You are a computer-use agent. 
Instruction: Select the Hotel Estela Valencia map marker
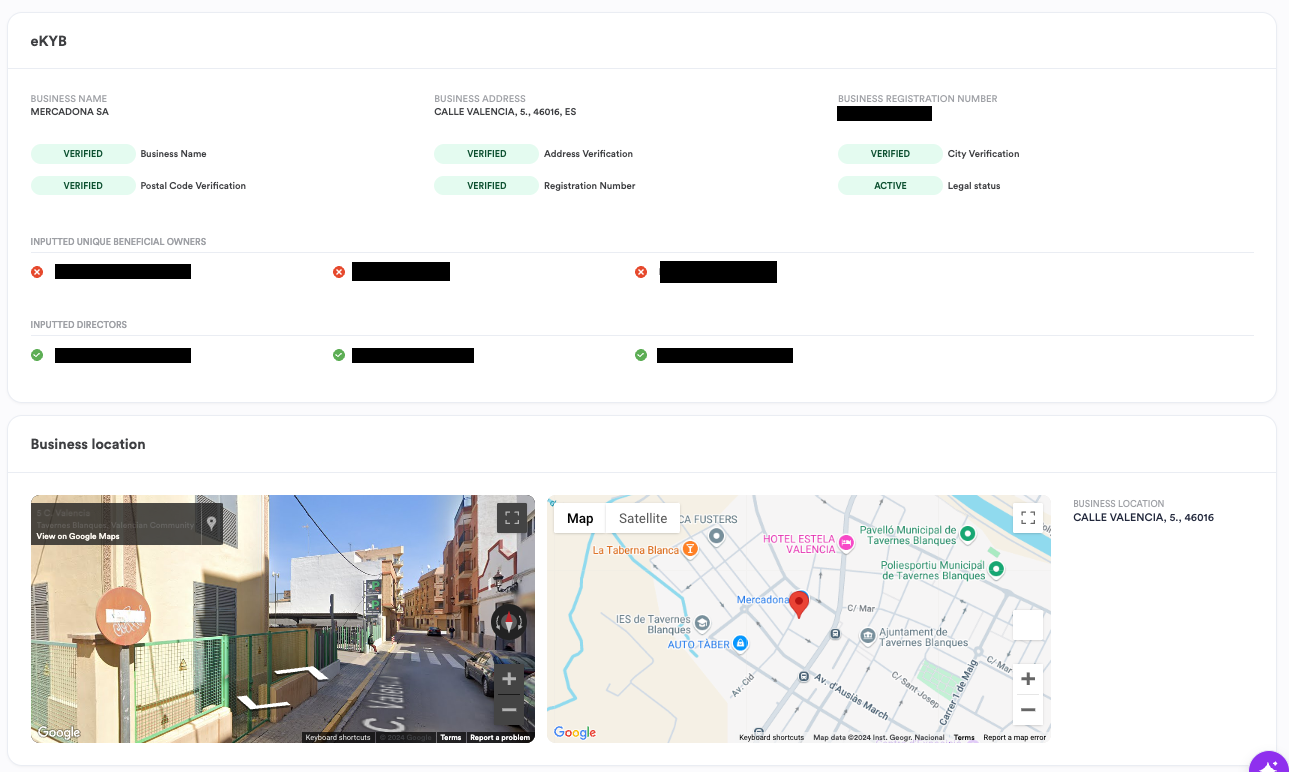(847, 543)
